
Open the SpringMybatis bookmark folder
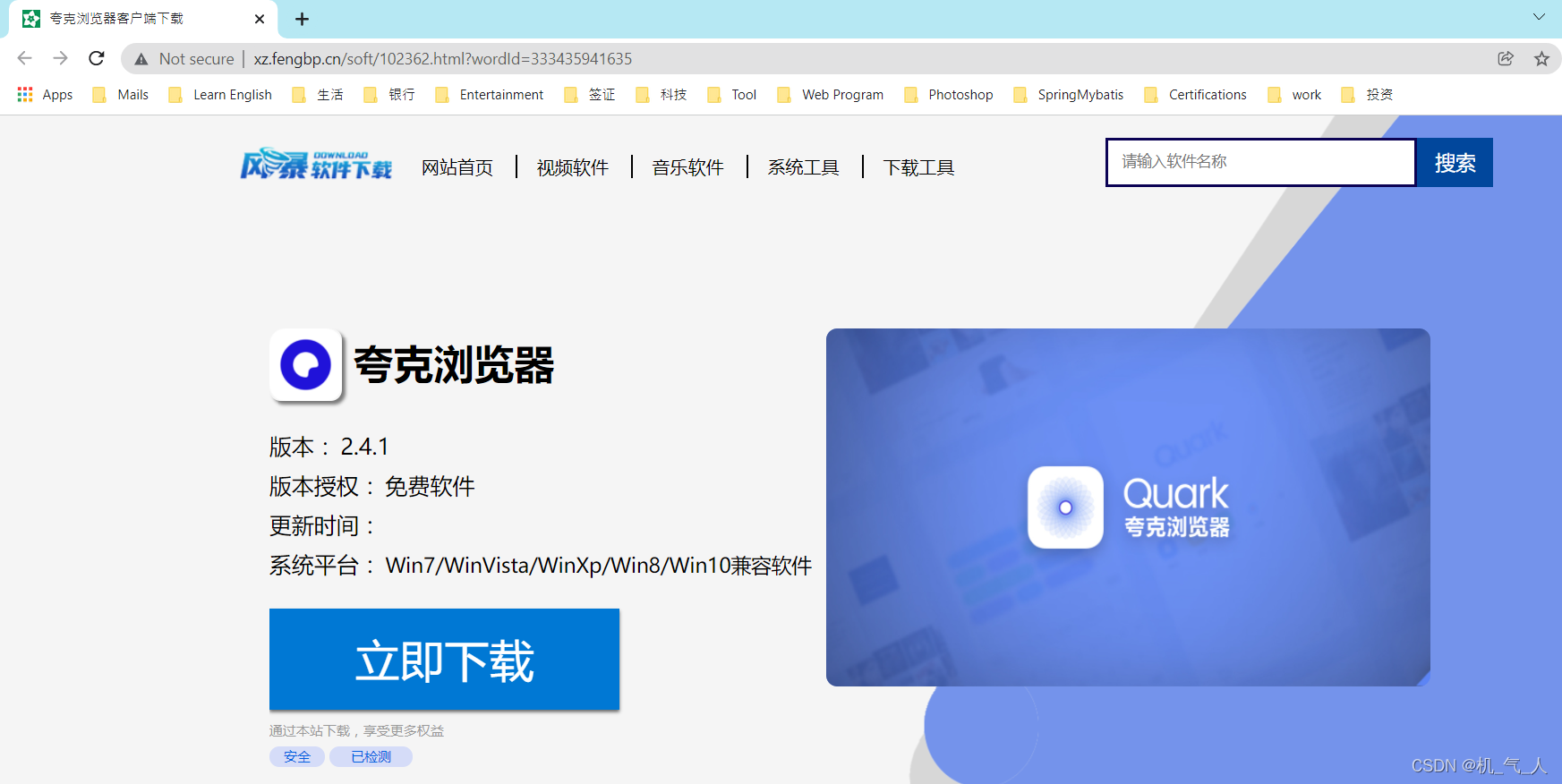point(1069,95)
